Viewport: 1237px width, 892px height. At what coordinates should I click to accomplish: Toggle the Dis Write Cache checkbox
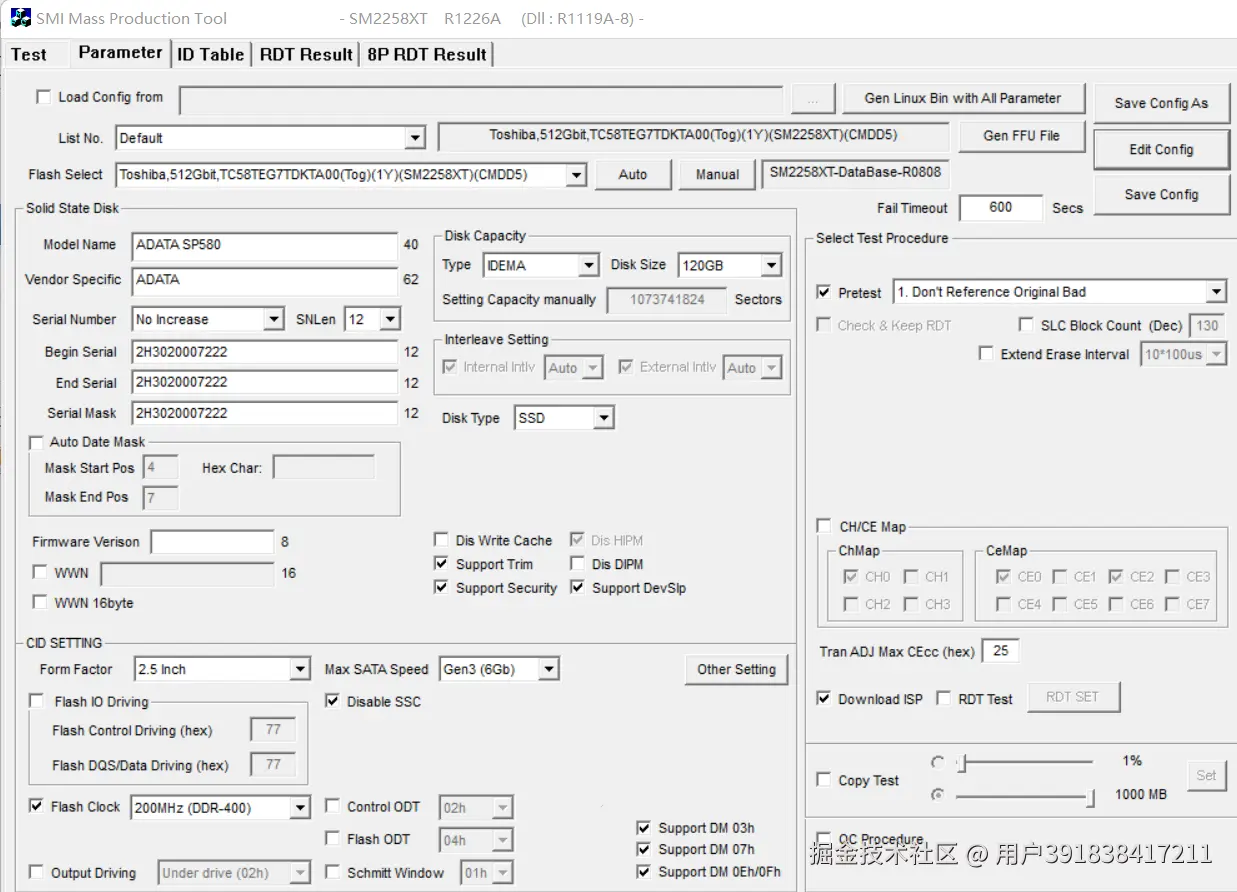(x=441, y=540)
